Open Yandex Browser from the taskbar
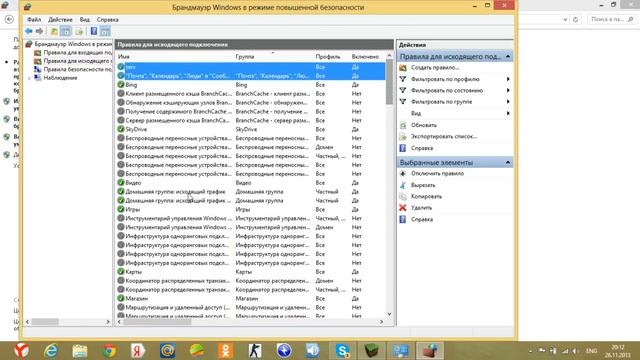 coord(22,351)
